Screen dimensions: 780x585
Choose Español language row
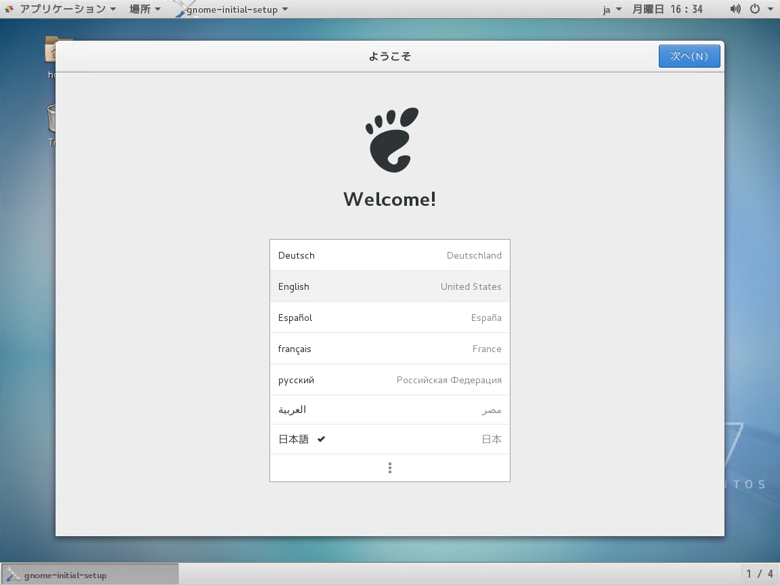point(390,317)
